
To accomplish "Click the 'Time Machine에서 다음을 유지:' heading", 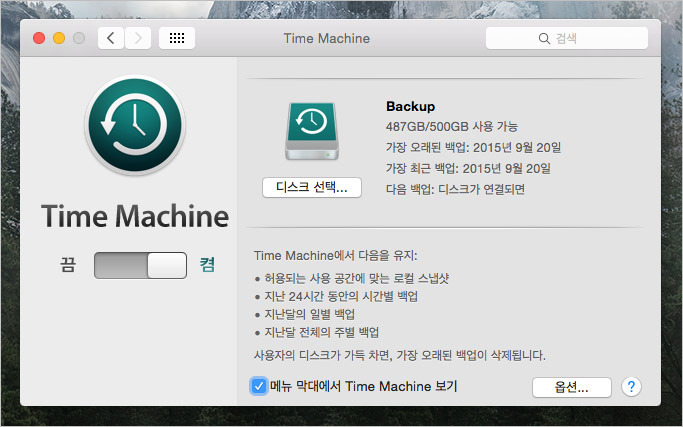I will click(x=335, y=255).
